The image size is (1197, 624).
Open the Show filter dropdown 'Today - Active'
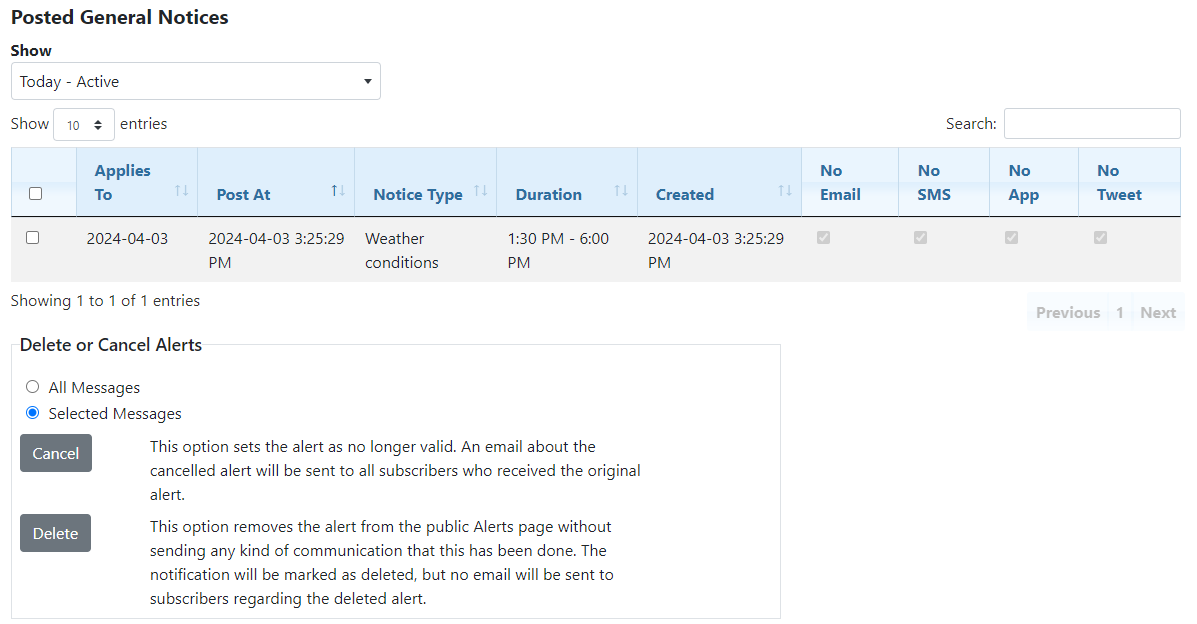[195, 81]
